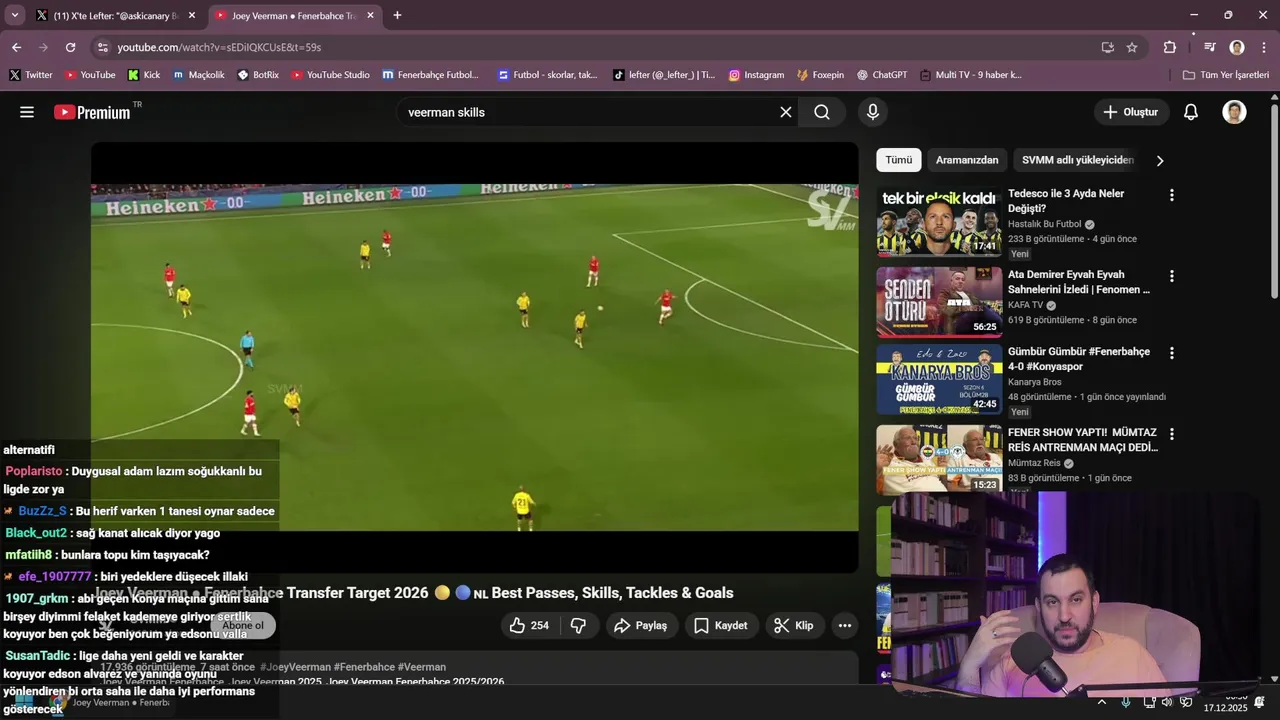Click the browser address bar URL

pyautogui.click(x=219, y=47)
